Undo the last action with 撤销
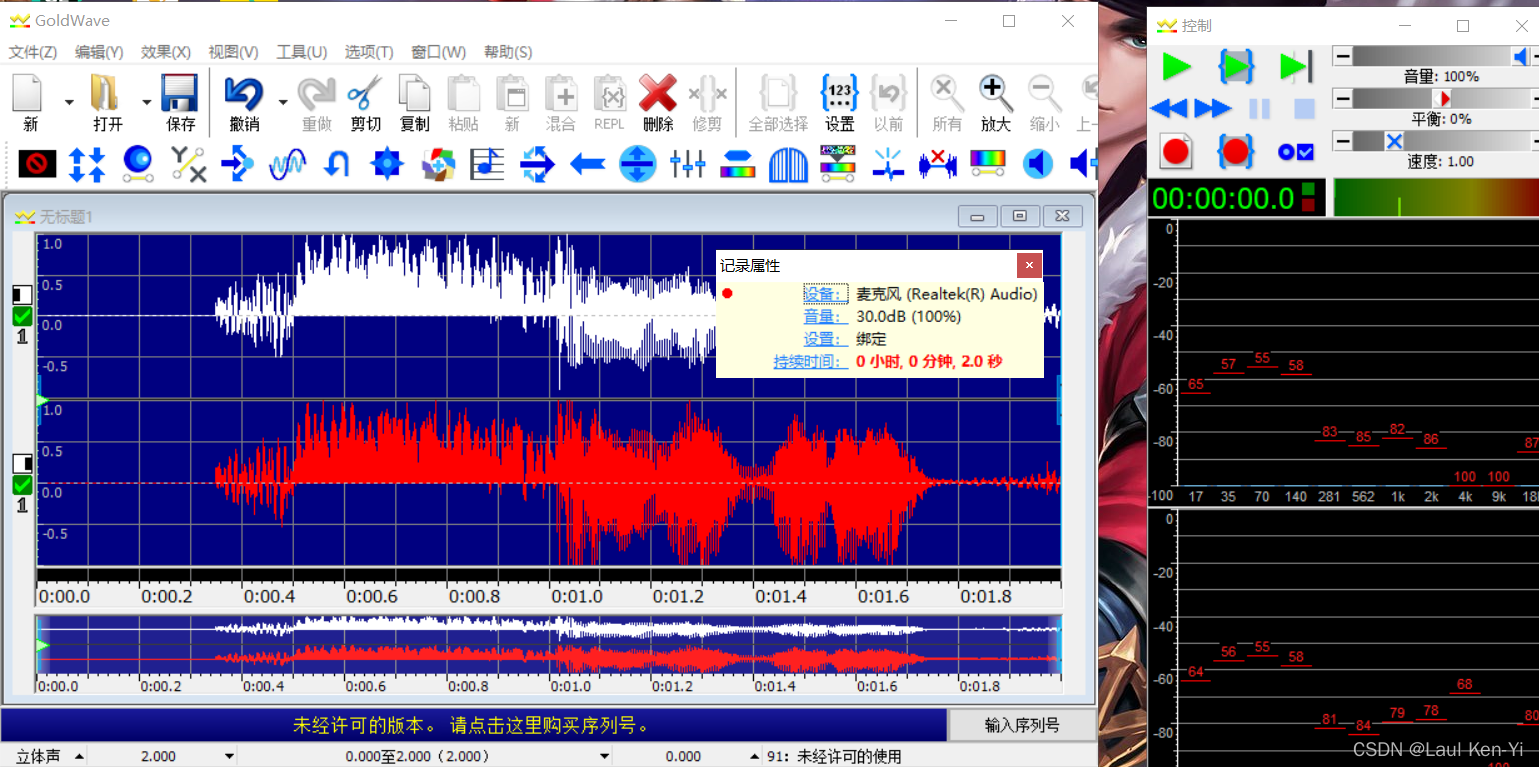The width and height of the screenshot is (1539, 767). pos(243,93)
